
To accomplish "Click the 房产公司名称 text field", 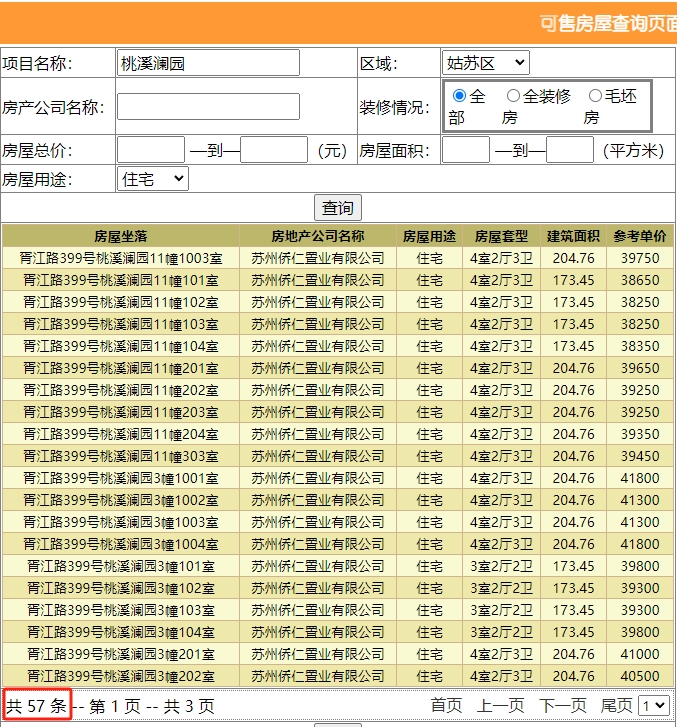I will point(208,106).
